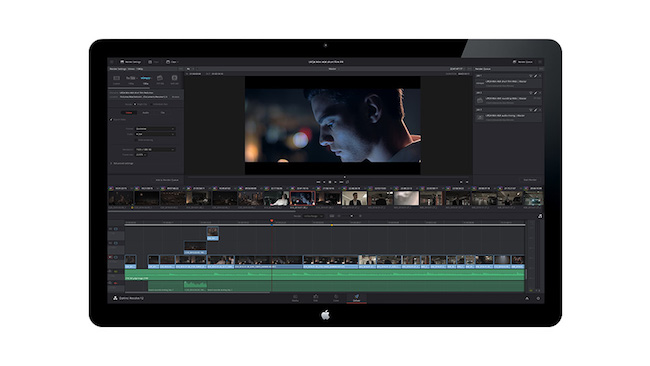
Task: Go to the Color page tab
Action: click(x=336, y=298)
